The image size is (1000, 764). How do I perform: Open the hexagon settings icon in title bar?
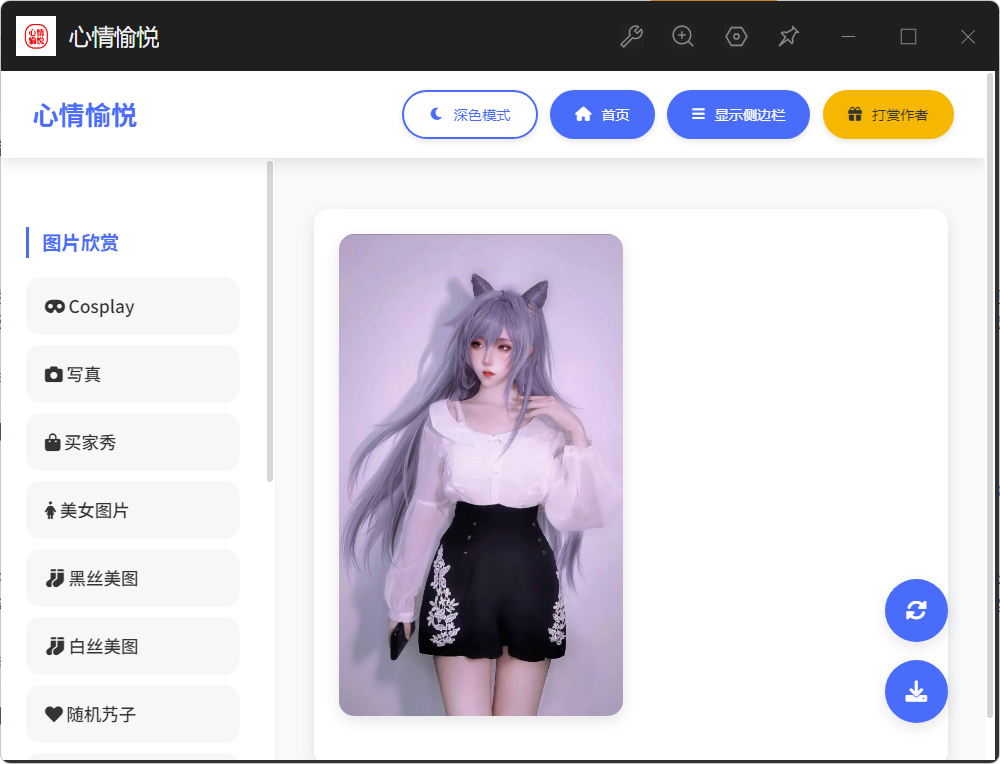pos(736,36)
